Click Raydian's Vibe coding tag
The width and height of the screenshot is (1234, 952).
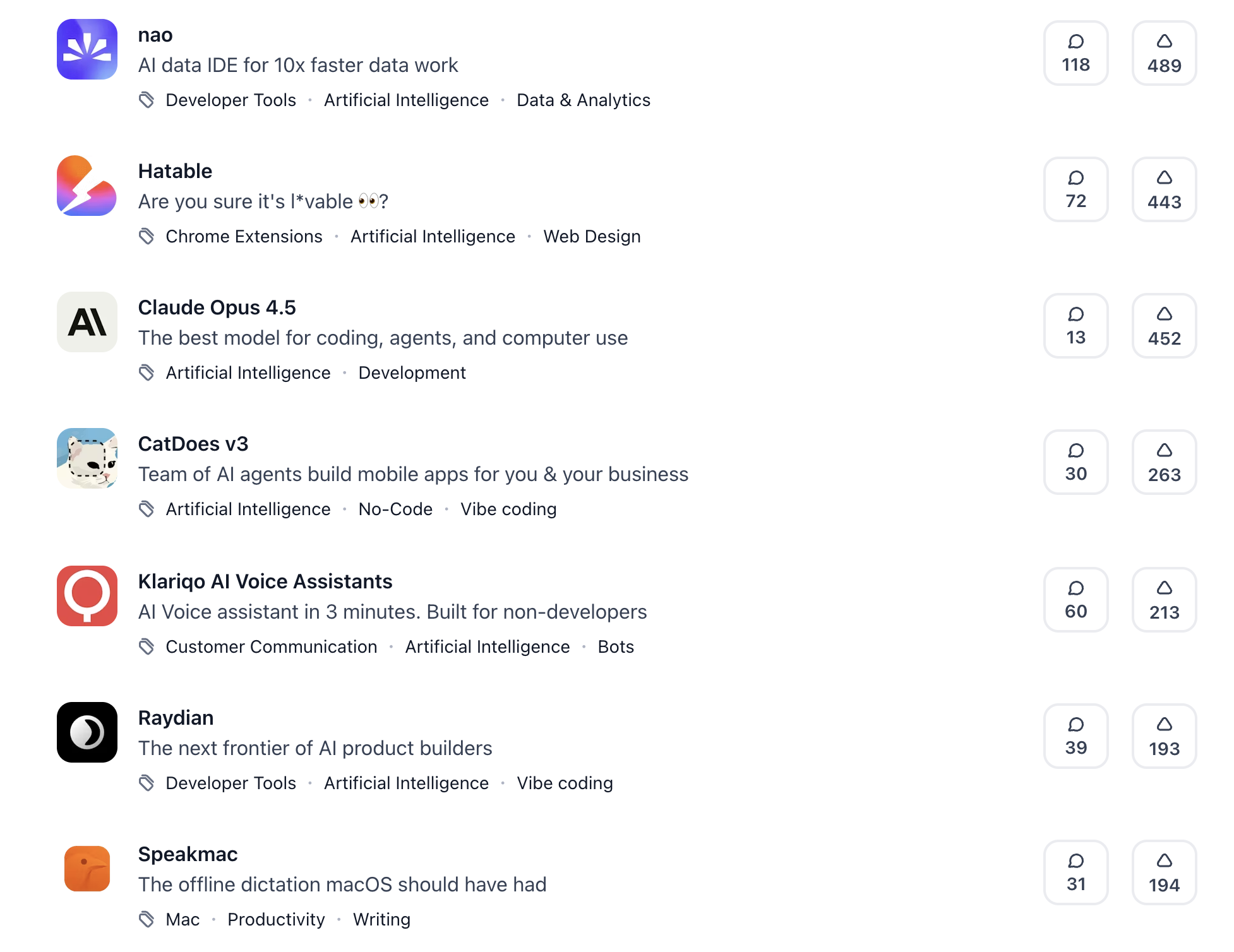(x=565, y=783)
